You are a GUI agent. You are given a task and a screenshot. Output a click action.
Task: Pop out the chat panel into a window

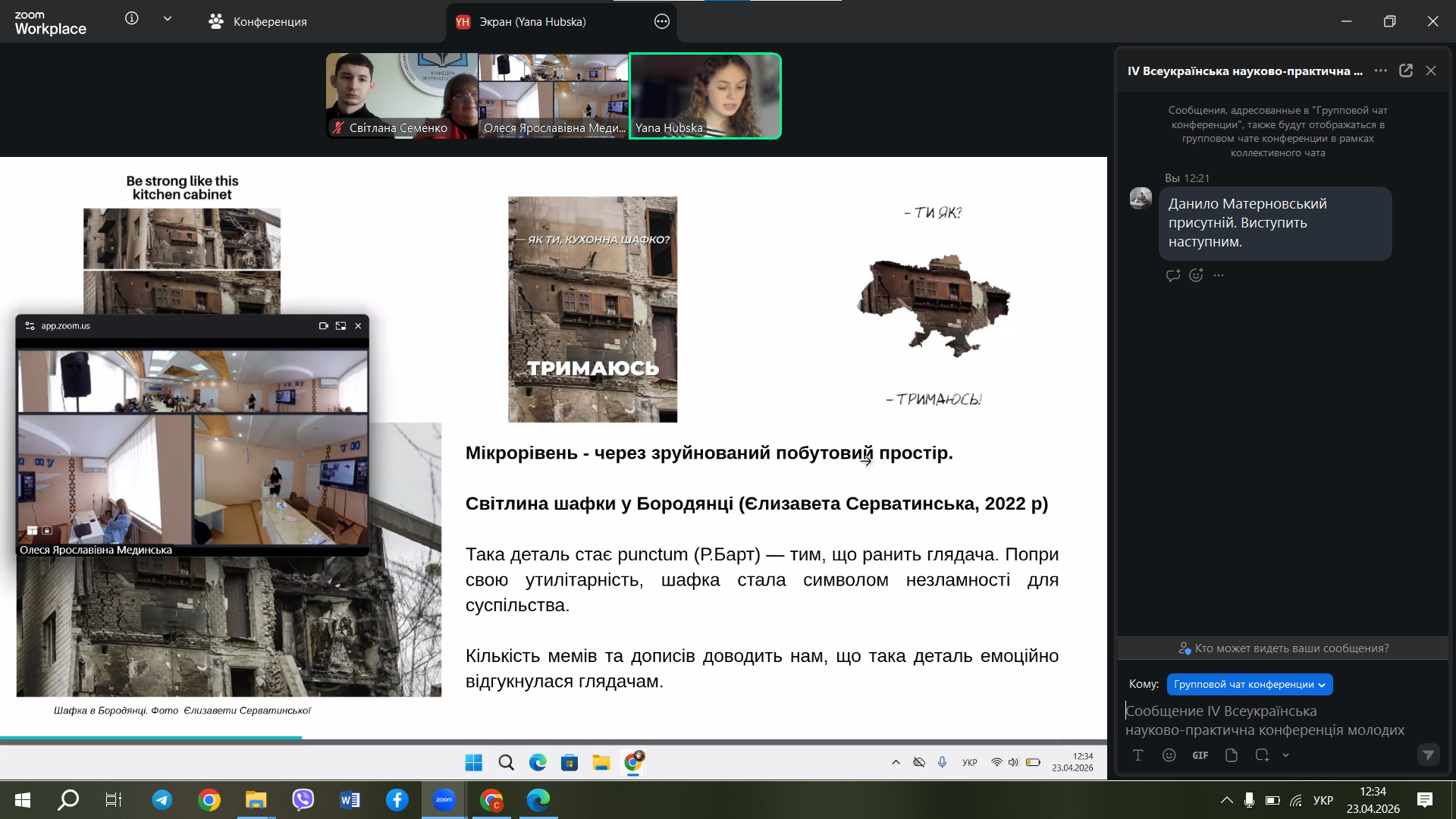pyautogui.click(x=1405, y=71)
